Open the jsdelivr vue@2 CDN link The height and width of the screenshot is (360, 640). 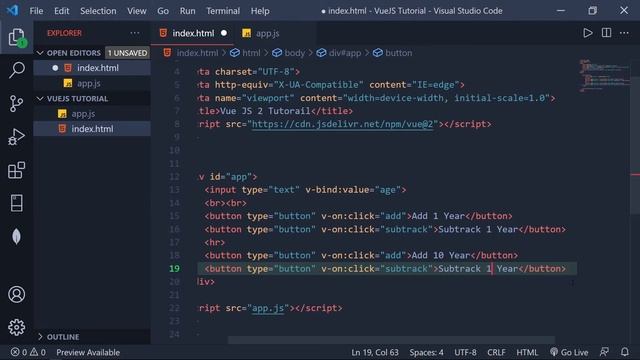click(342, 124)
